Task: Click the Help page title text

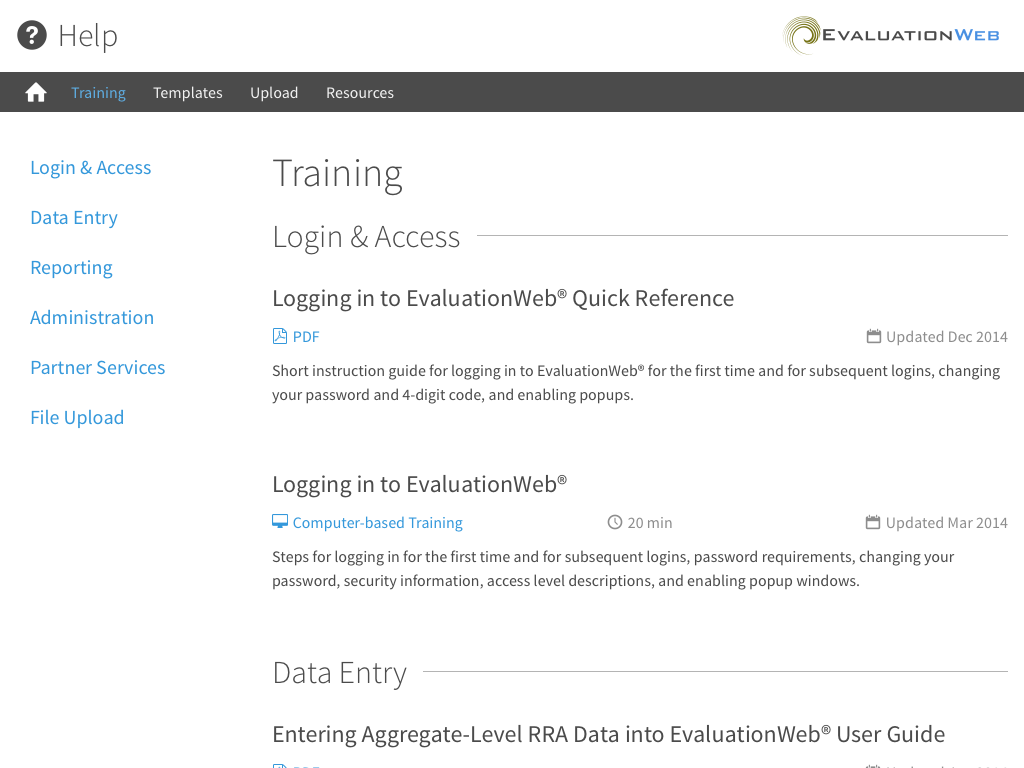Action: [x=88, y=36]
